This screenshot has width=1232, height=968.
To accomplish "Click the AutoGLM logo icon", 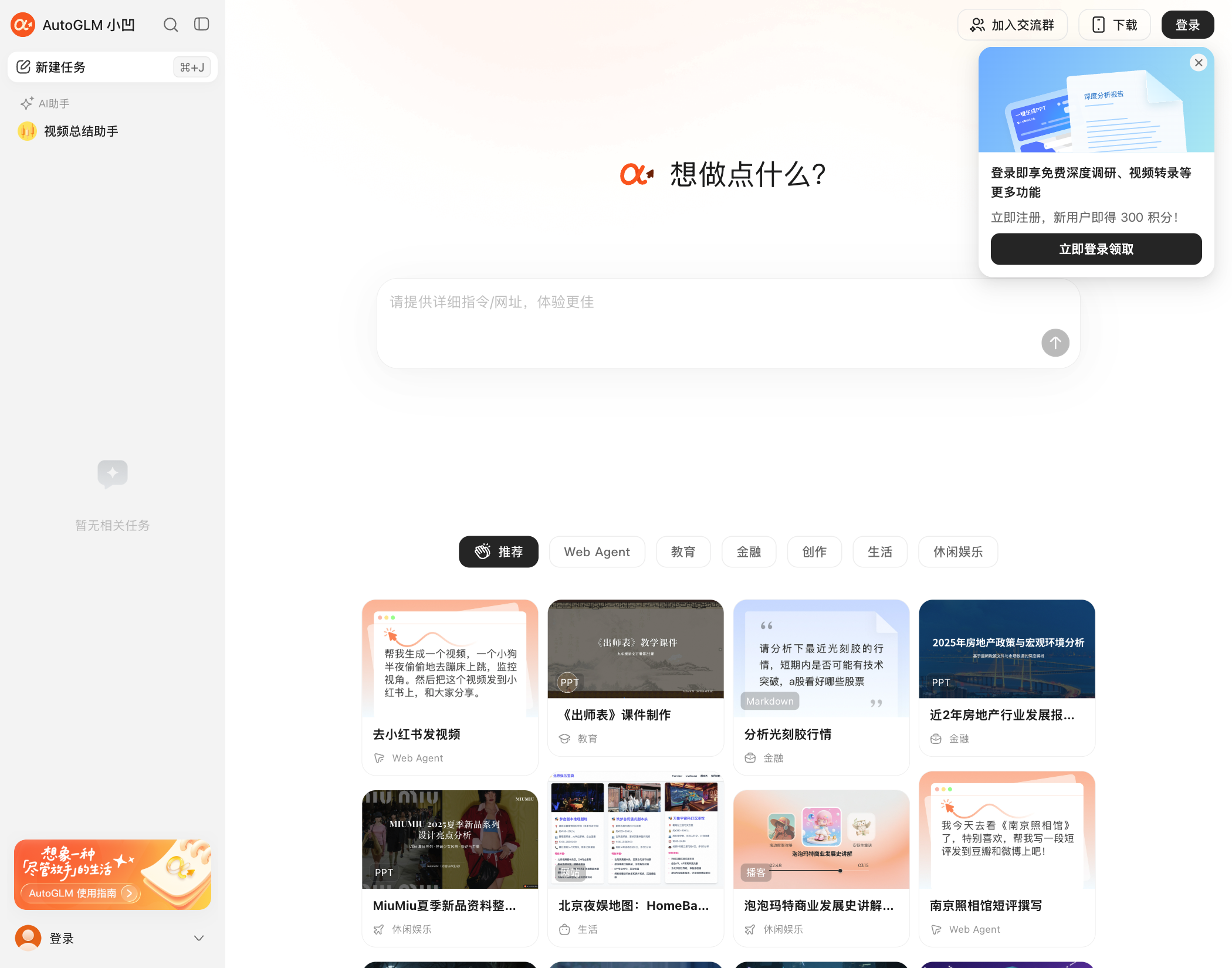I will click(23, 25).
